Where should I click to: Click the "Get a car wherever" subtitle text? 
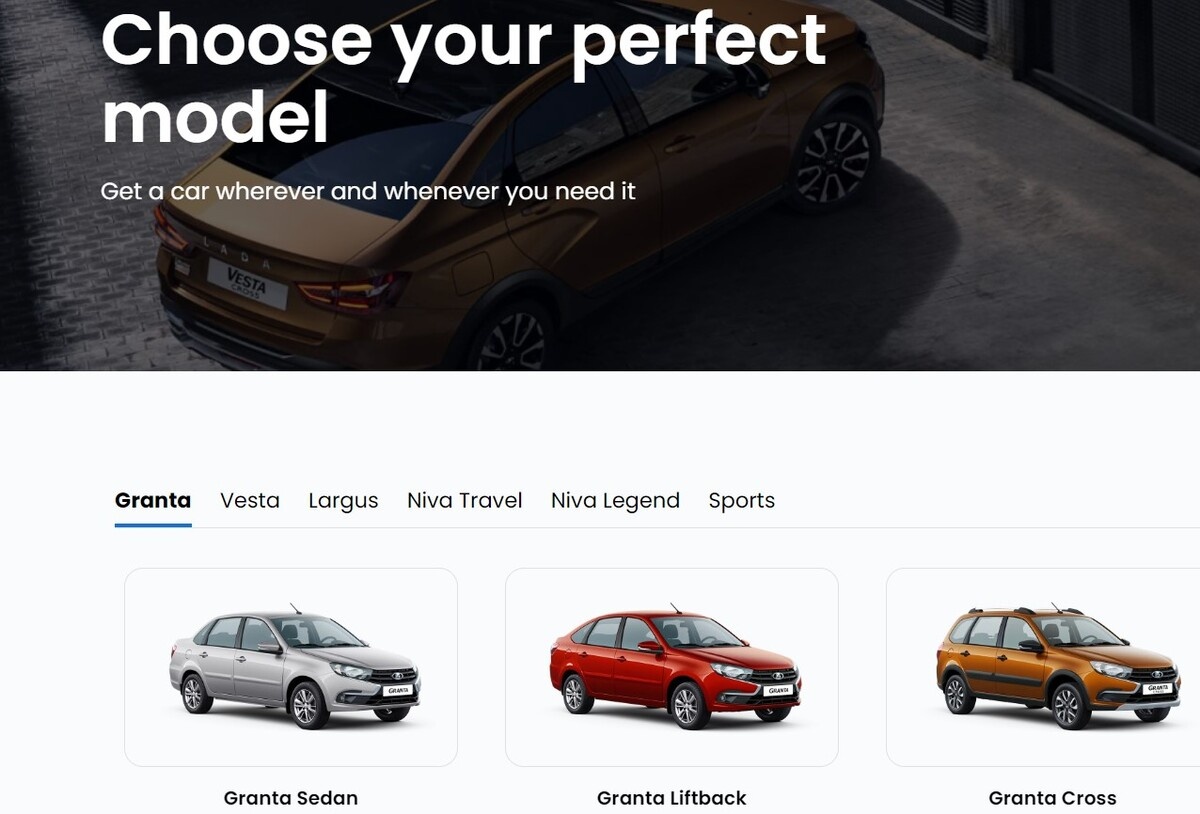coord(368,190)
